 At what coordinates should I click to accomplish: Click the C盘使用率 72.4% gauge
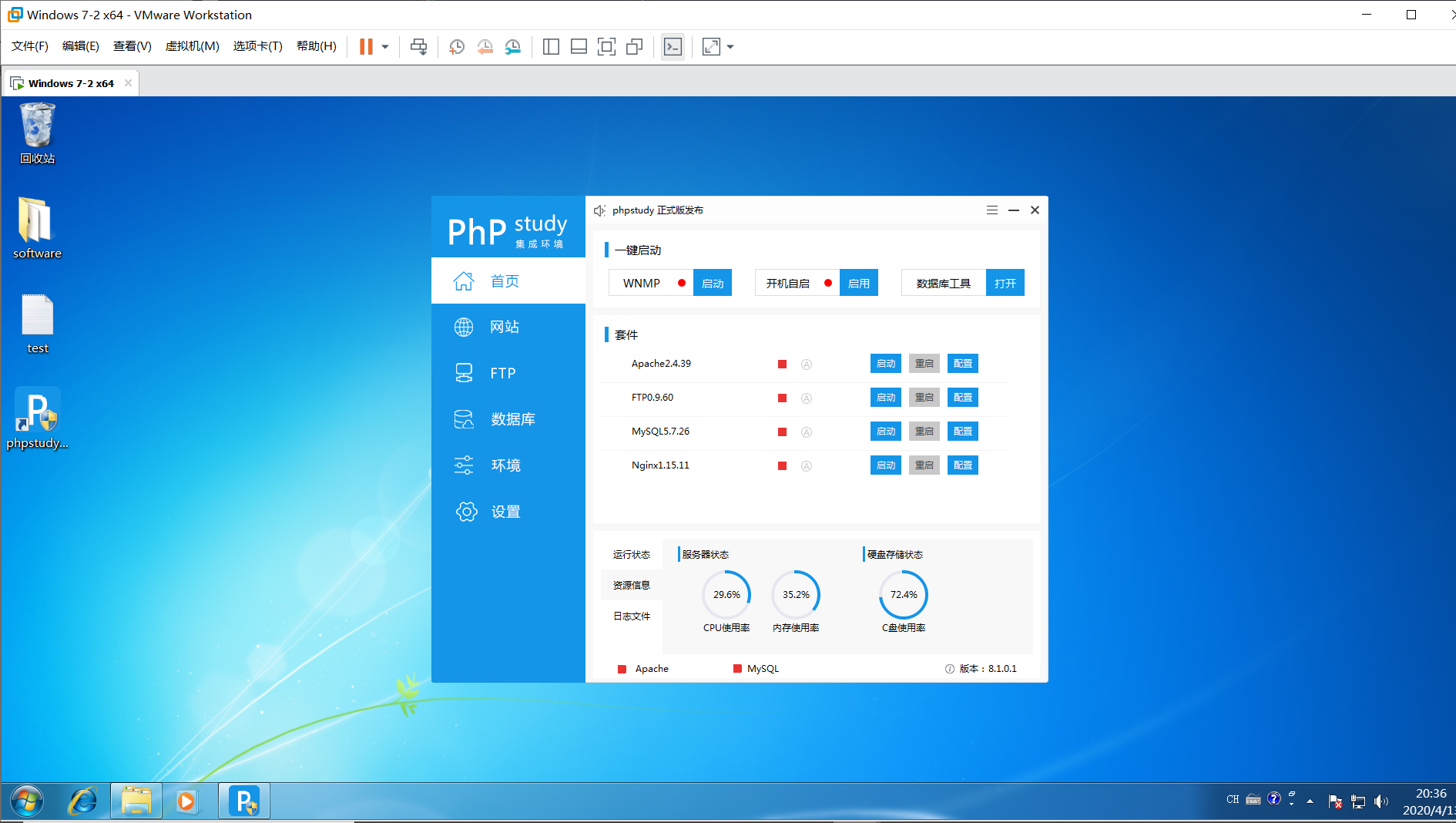pos(904,594)
